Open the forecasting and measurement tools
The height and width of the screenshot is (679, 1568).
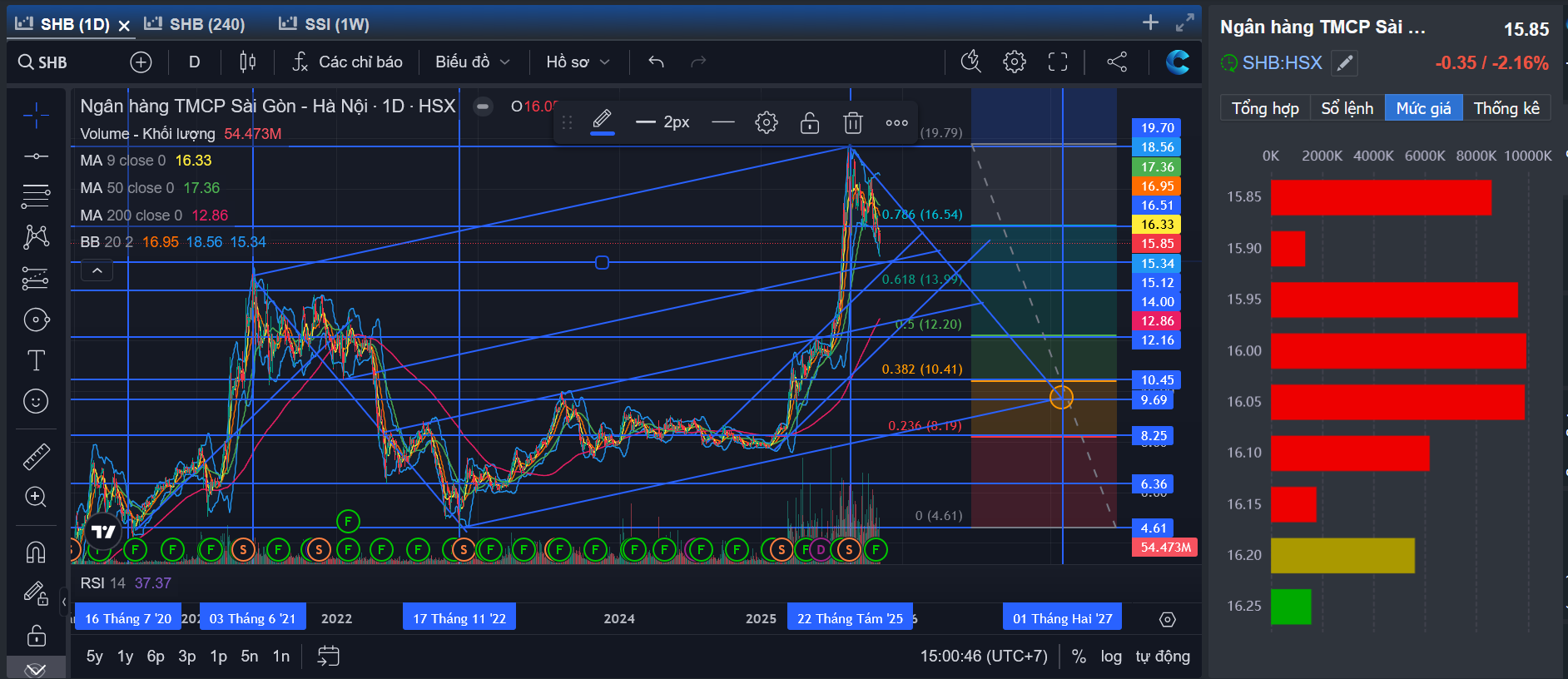[x=36, y=278]
